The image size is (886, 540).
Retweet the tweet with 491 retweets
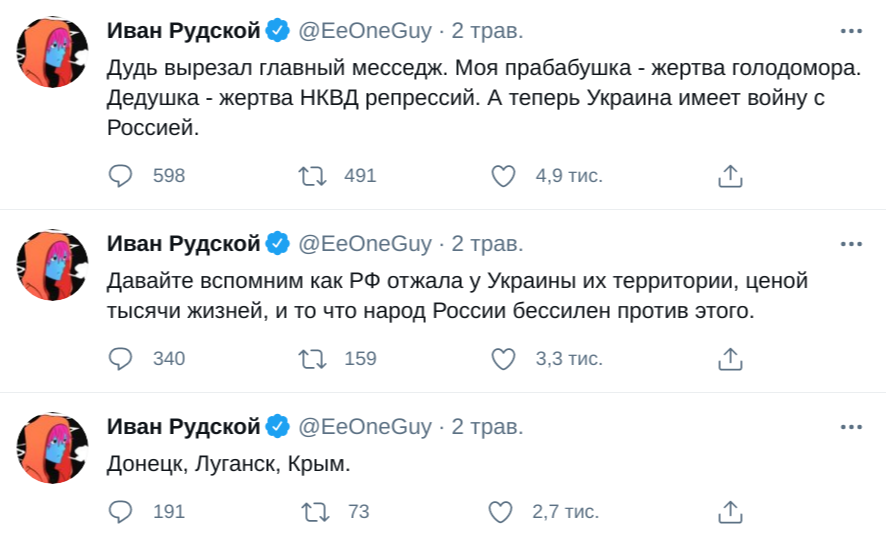click(313, 176)
